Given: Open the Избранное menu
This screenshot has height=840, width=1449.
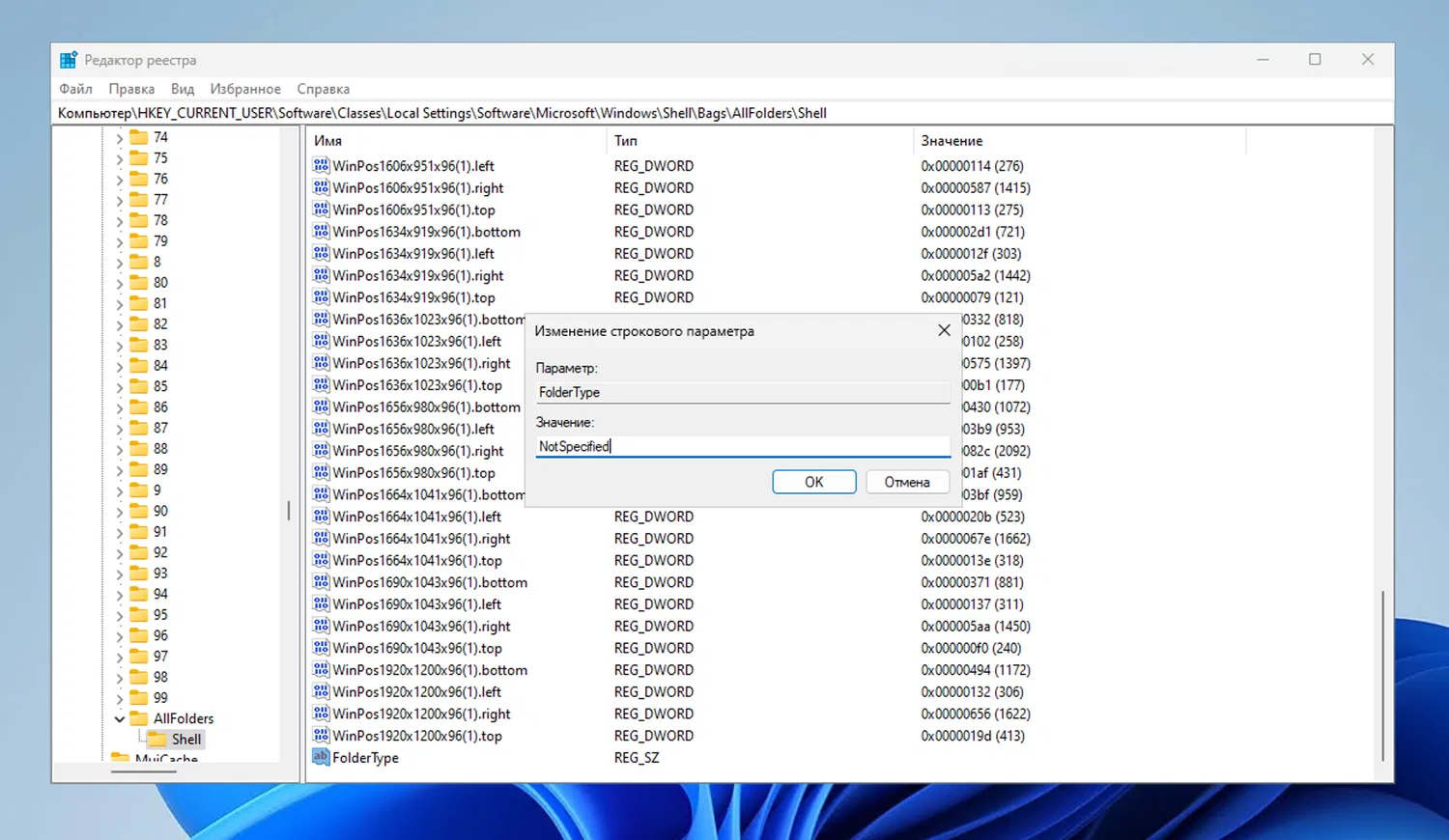Looking at the screenshot, I should coord(245,89).
